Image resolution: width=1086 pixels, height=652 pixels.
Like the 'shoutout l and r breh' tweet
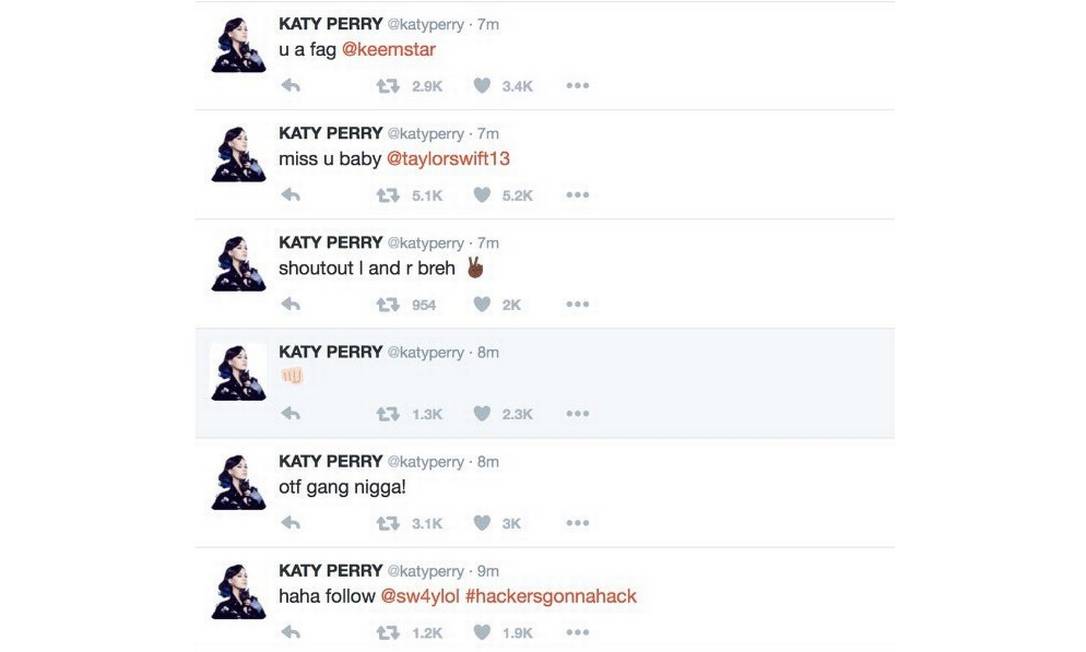482,305
